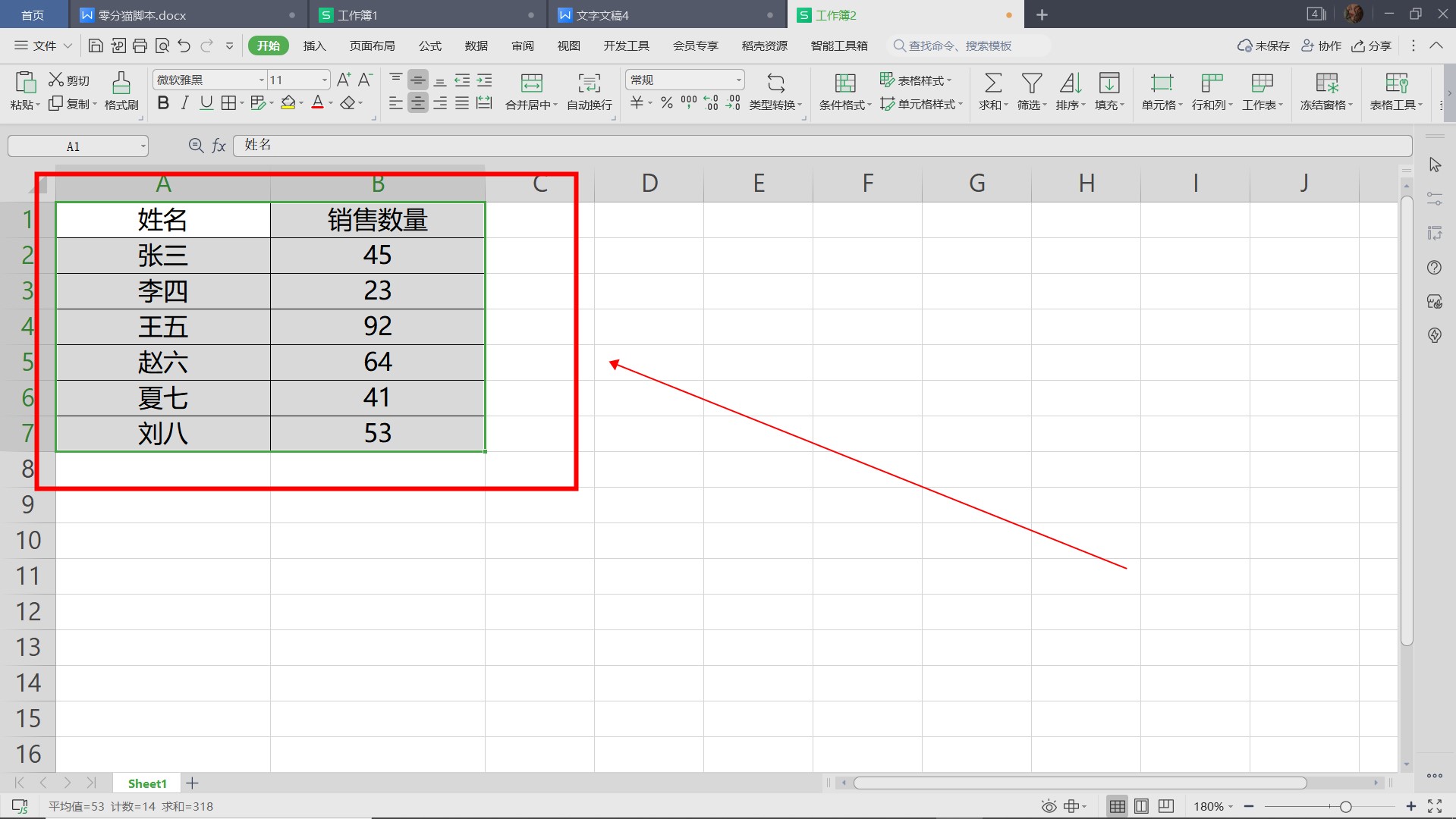Click the increase font size icon
1456x819 pixels.
[344, 80]
